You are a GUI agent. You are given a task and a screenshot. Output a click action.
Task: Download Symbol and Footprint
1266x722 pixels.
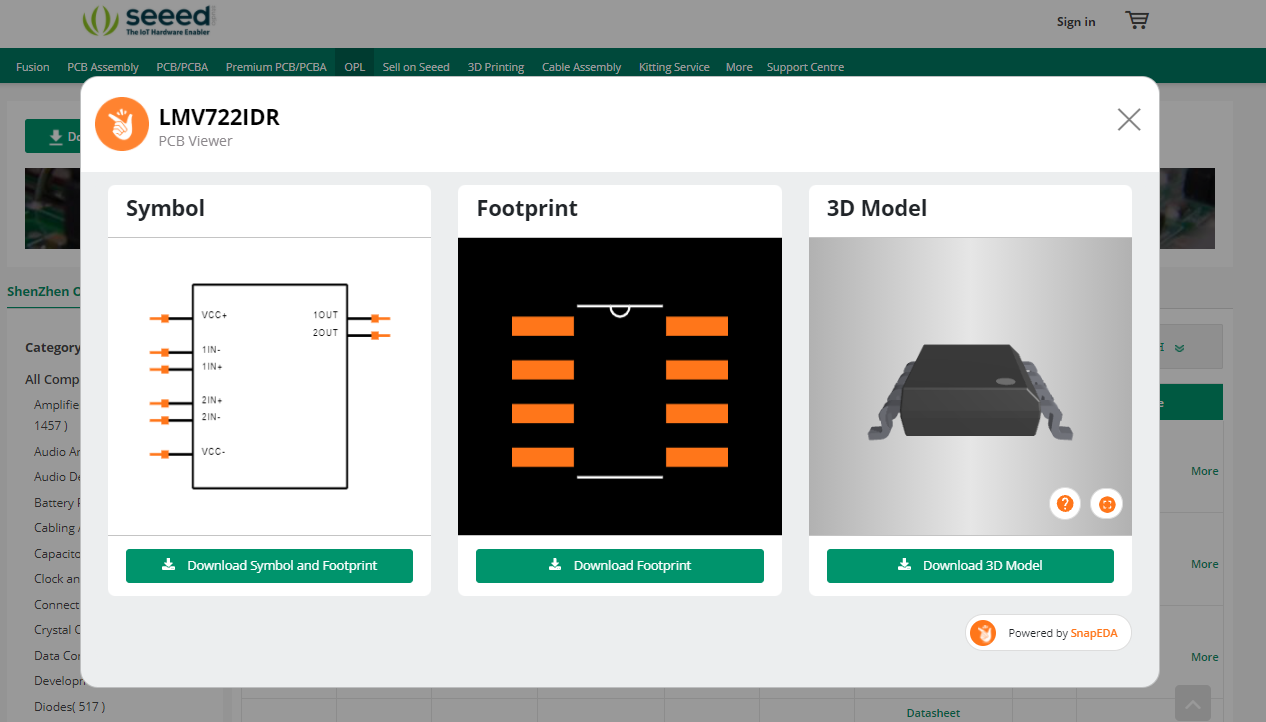click(269, 565)
